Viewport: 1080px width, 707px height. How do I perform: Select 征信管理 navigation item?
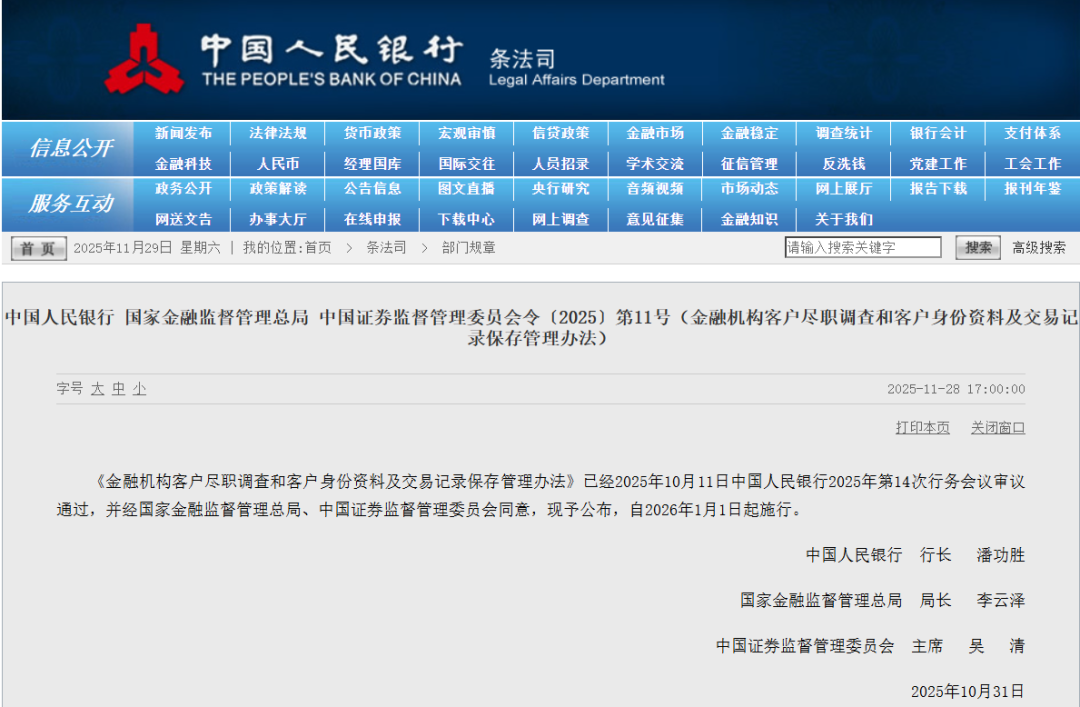[x=749, y=164]
